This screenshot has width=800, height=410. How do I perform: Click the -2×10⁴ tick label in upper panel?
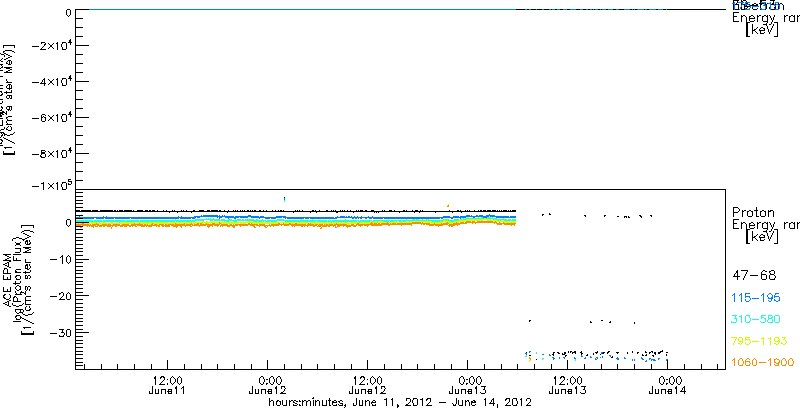point(51,45)
